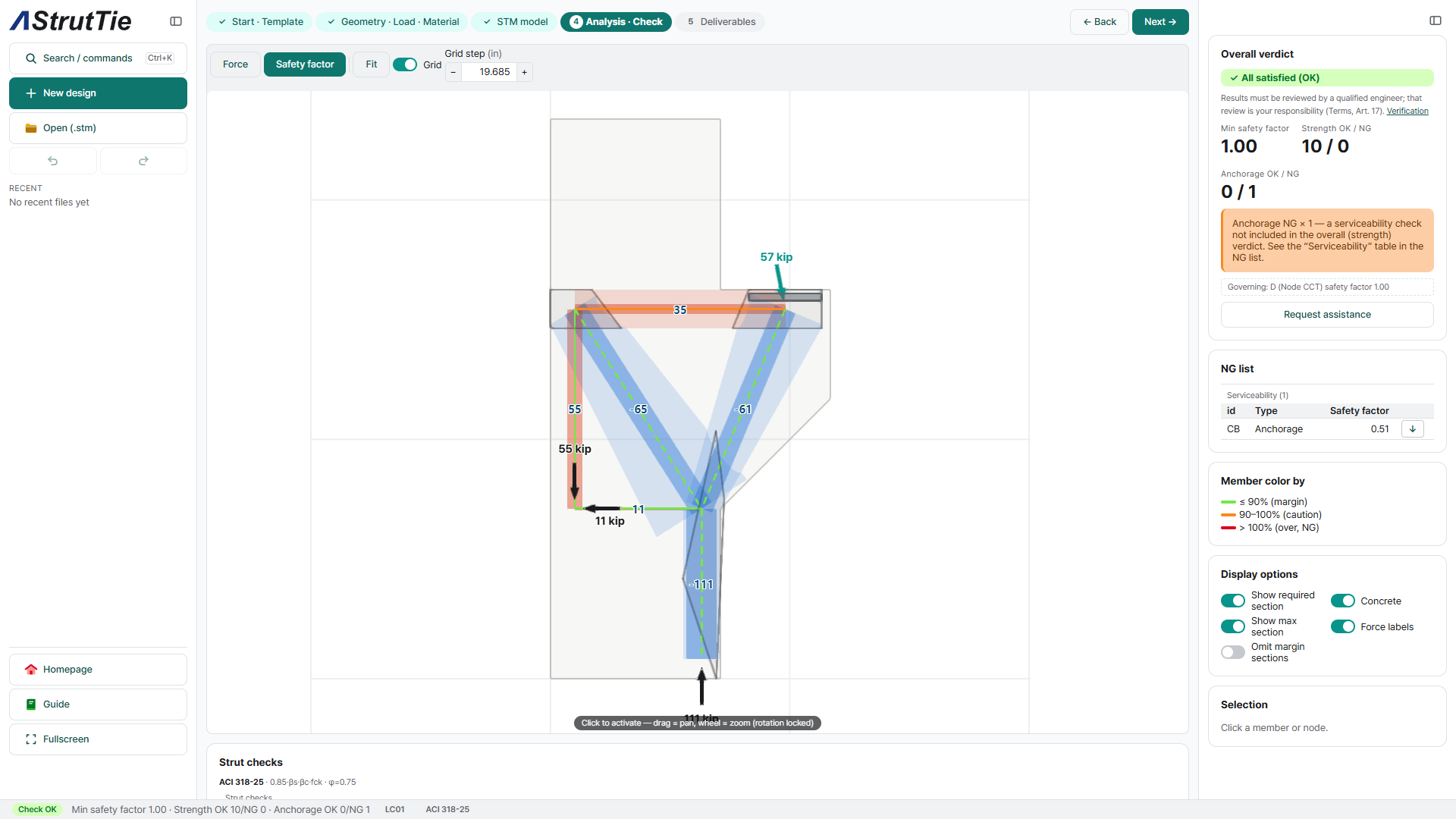Image resolution: width=1456 pixels, height=819 pixels.
Task: Toggle Show max section
Action: tap(1233, 627)
